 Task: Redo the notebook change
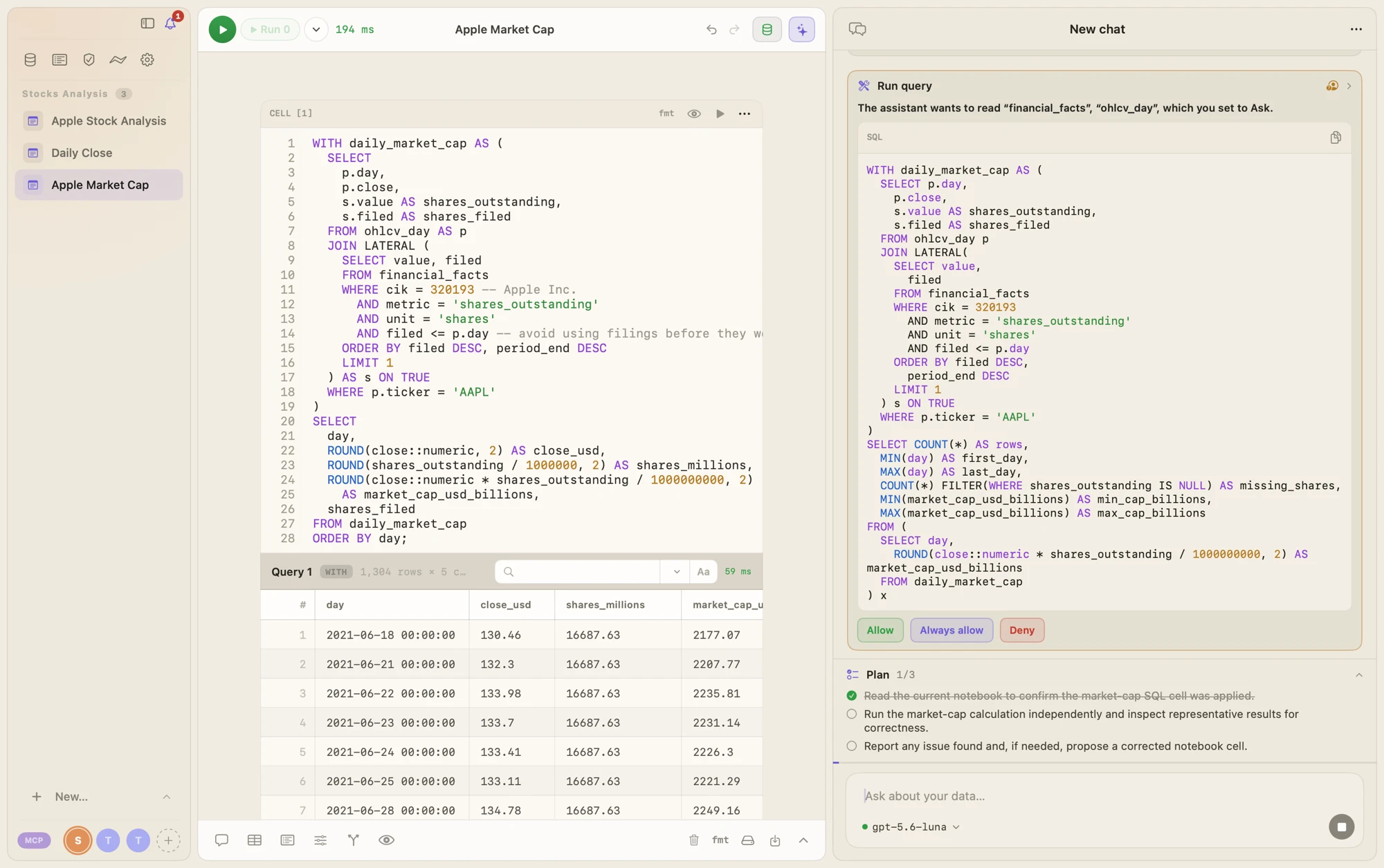tap(734, 30)
